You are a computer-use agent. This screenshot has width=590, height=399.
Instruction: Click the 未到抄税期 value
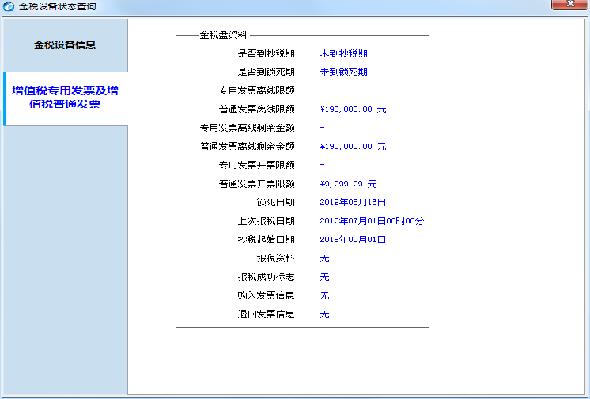click(x=344, y=53)
